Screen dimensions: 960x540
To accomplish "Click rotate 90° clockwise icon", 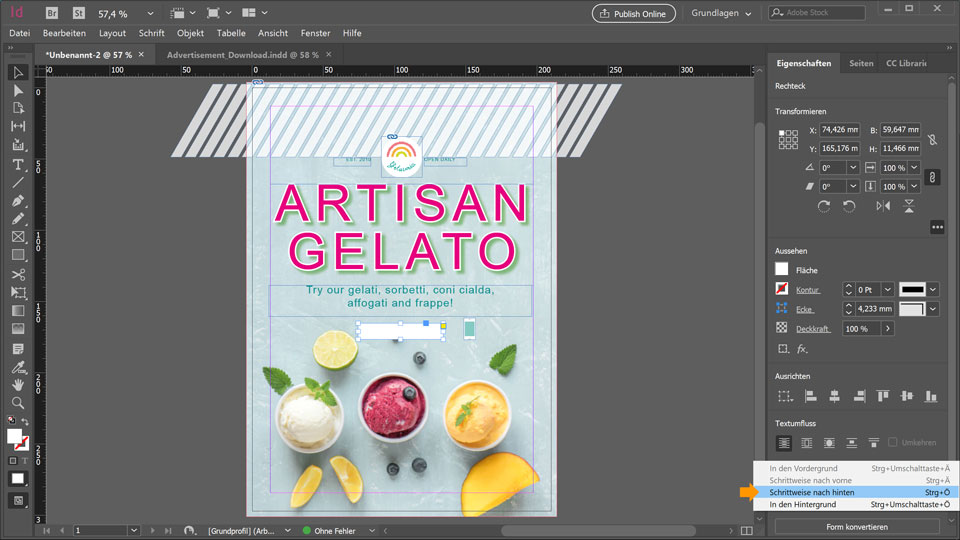I will click(823, 206).
